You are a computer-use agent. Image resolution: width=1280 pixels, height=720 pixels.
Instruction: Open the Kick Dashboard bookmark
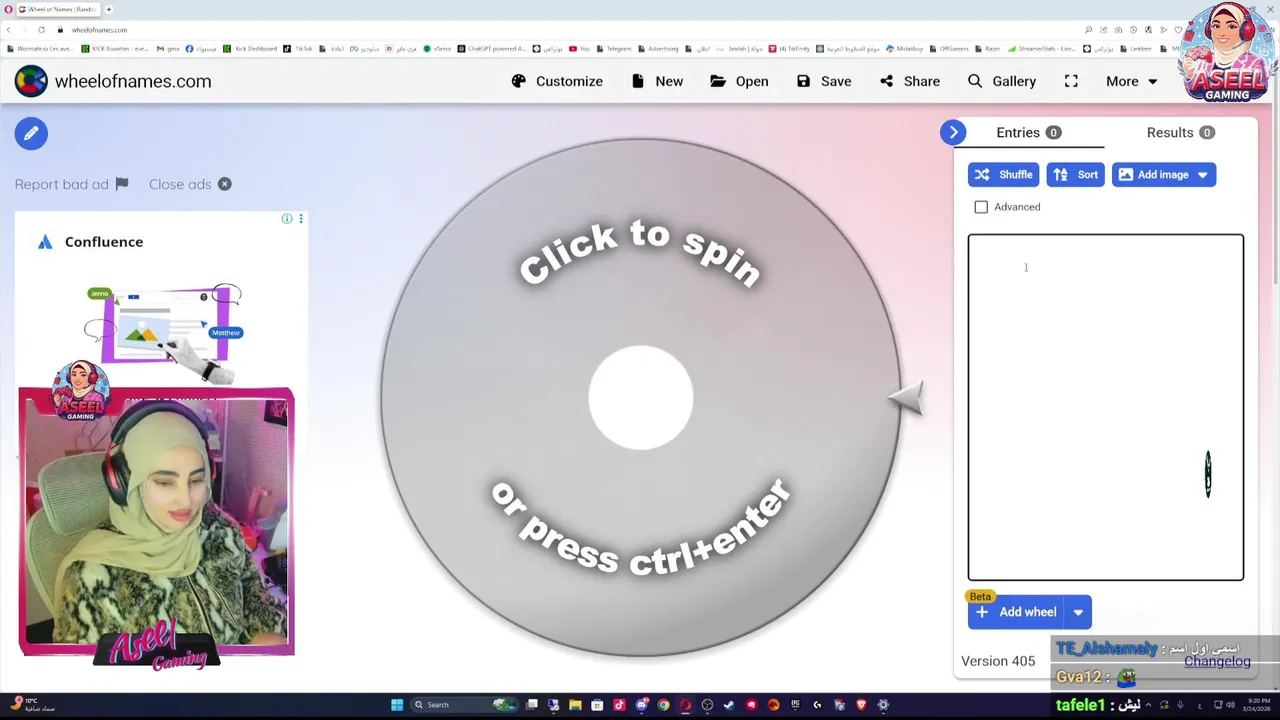[250, 48]
